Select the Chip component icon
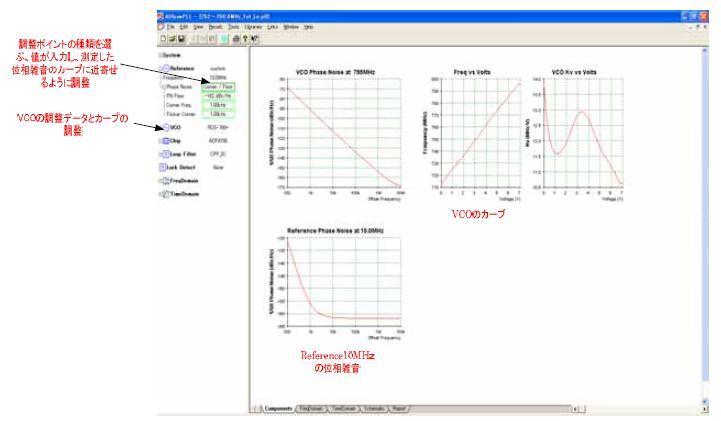 click(166, 142)
